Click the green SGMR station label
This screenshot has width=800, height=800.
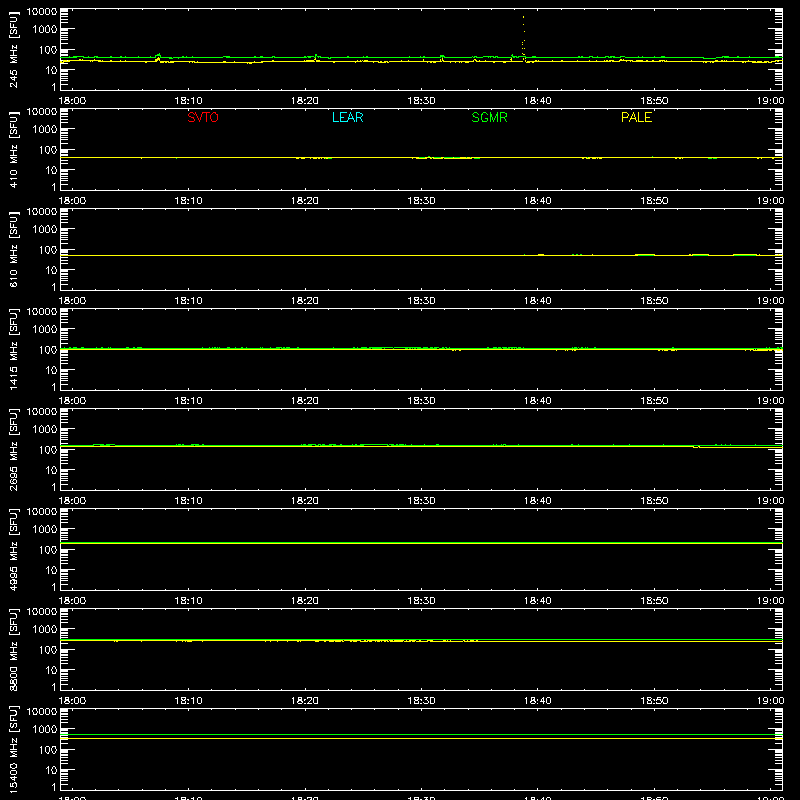[489, 117]
